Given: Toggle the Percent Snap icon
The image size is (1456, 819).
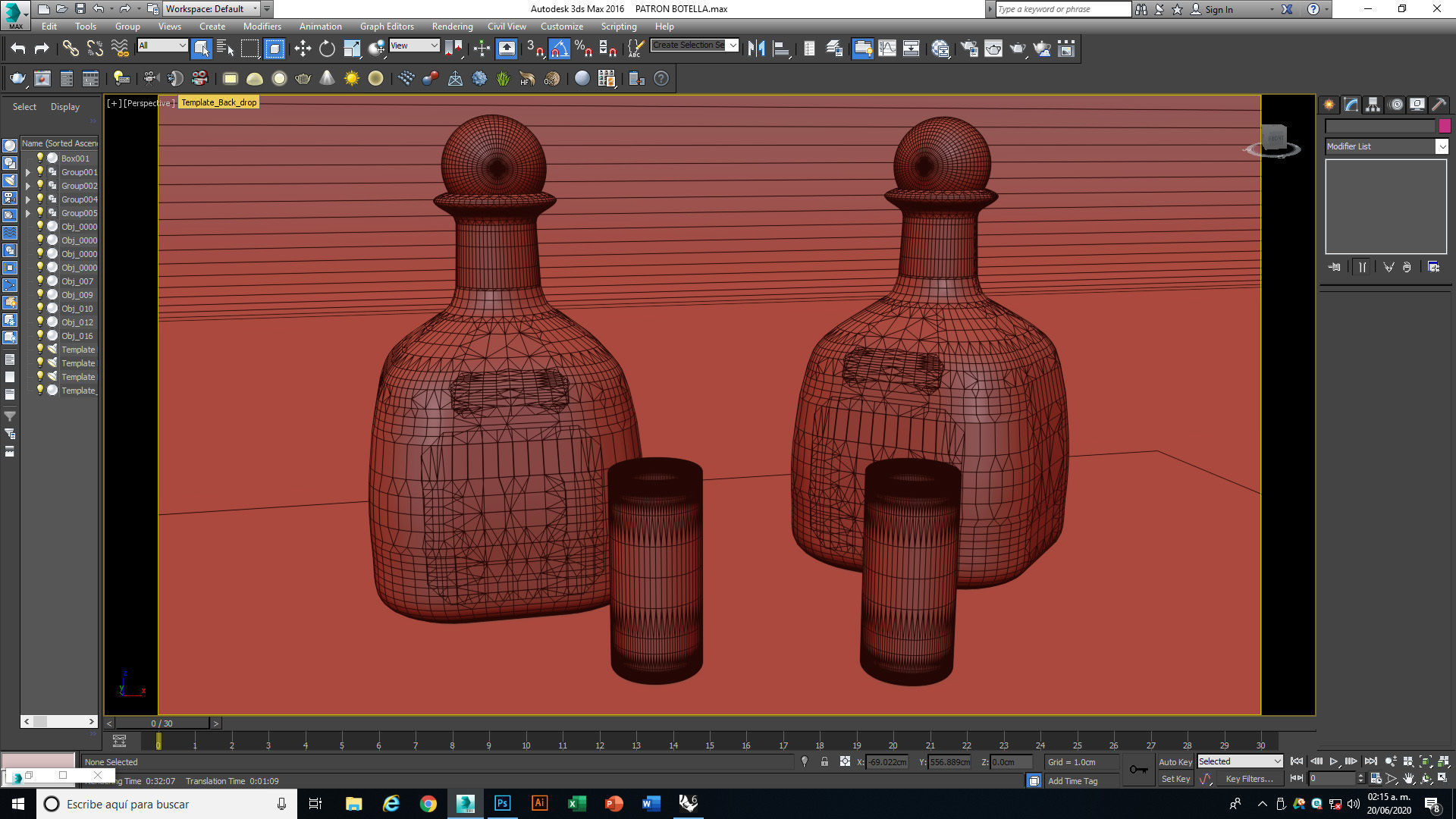Looking at the screenshot, I should [x=583, y=49].
